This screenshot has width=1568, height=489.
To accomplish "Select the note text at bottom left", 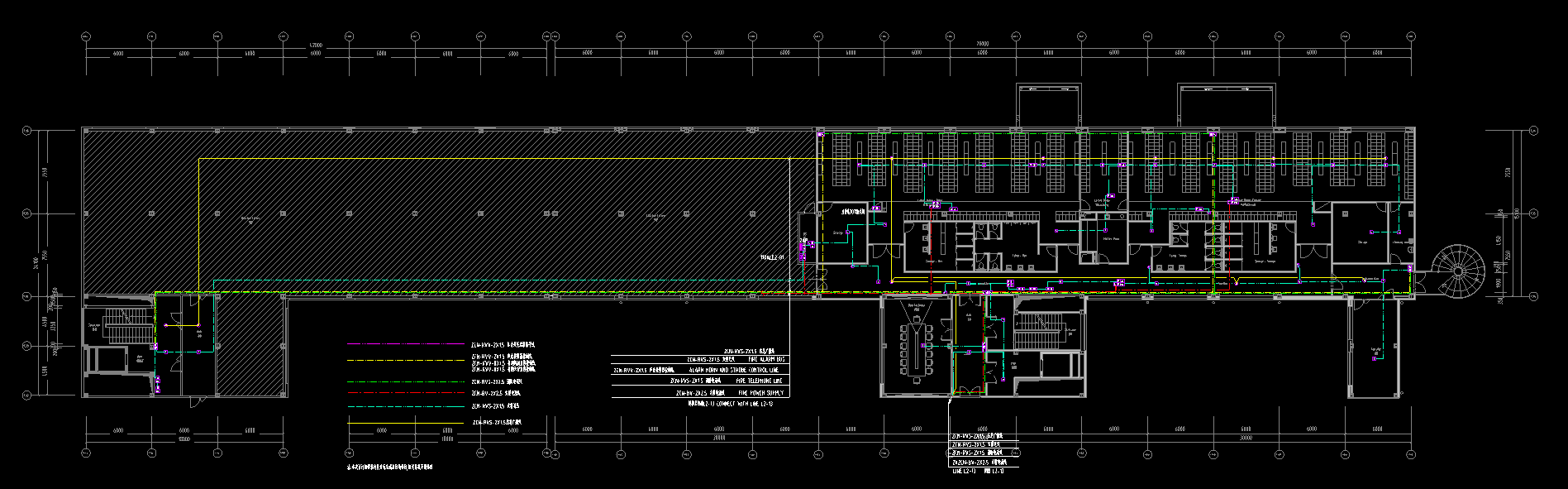I will [x=389, y=467].
